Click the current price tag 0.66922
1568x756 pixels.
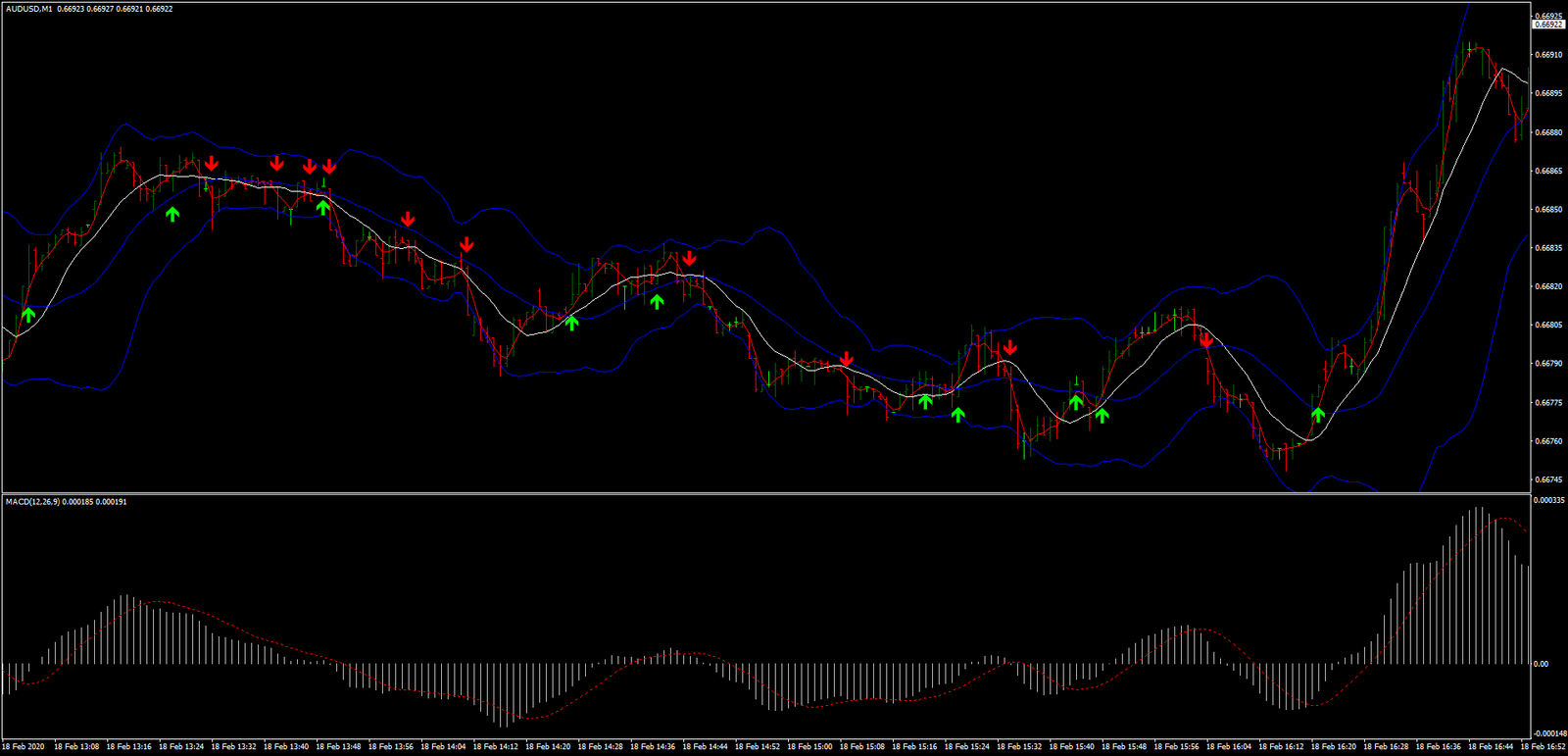coord(1548,25)
